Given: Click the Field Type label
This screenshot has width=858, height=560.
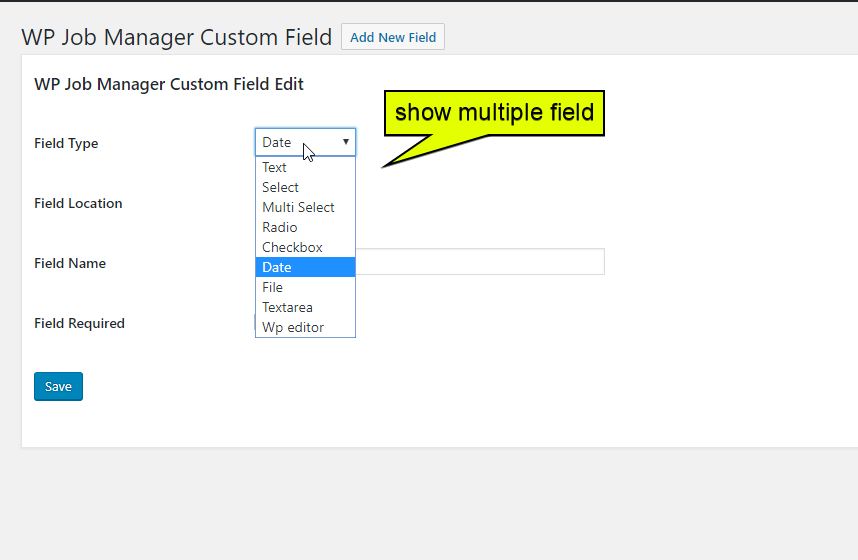Looking at the screenshot, I should click(66, 143).
